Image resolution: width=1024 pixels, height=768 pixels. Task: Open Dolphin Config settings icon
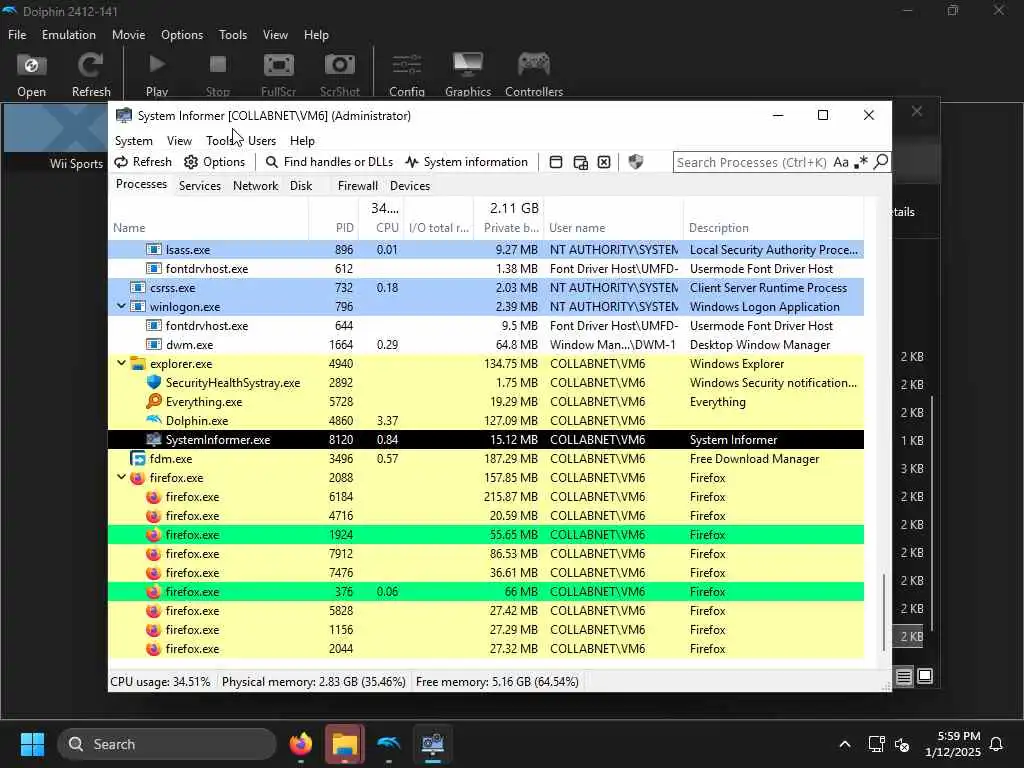pos(407,65)
